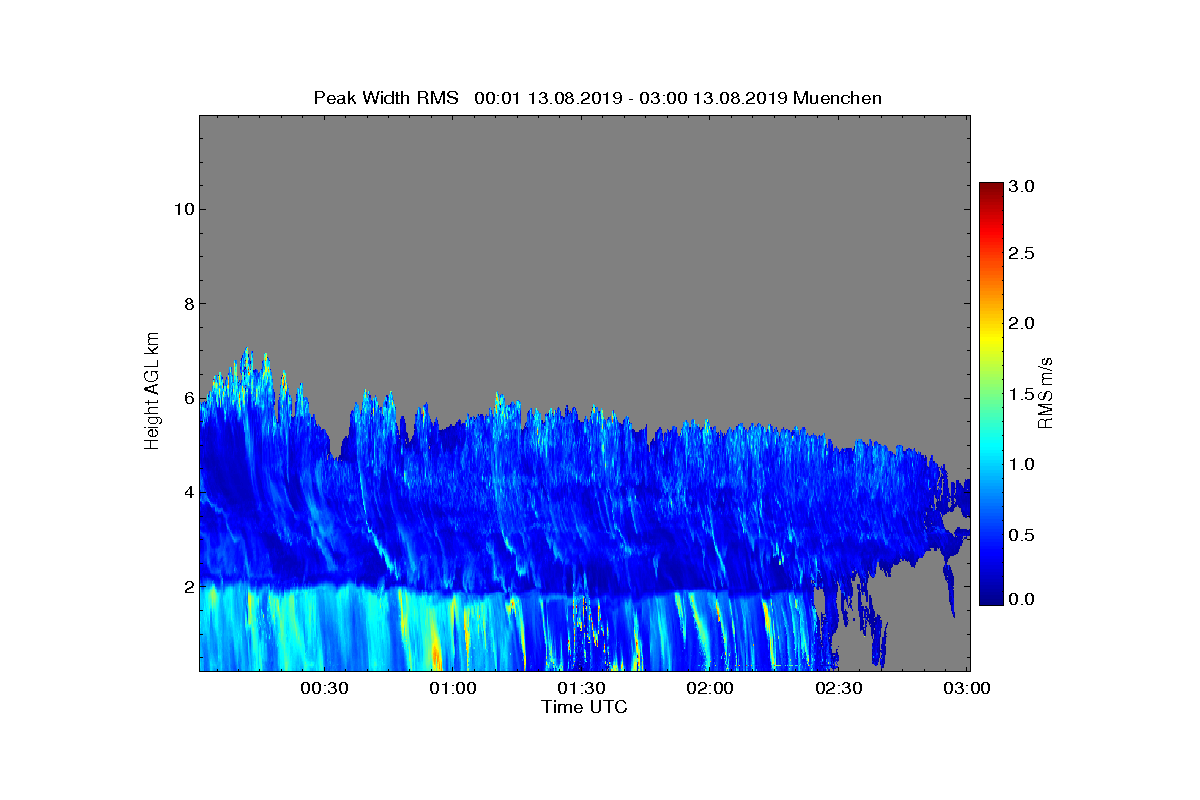Screen dimensions: 1200x800
Task: Click the height tick label 8
Action: coord(187,303)
